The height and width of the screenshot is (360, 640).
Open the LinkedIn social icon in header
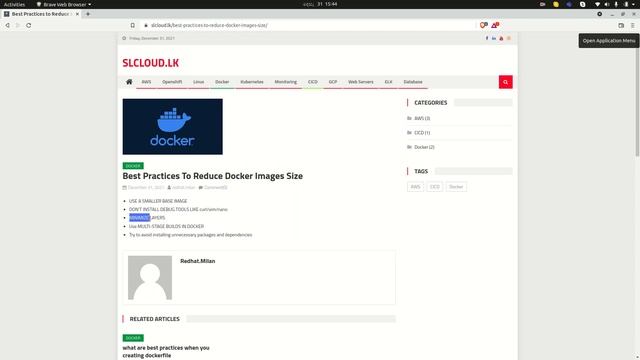click(x=494, y=38)
